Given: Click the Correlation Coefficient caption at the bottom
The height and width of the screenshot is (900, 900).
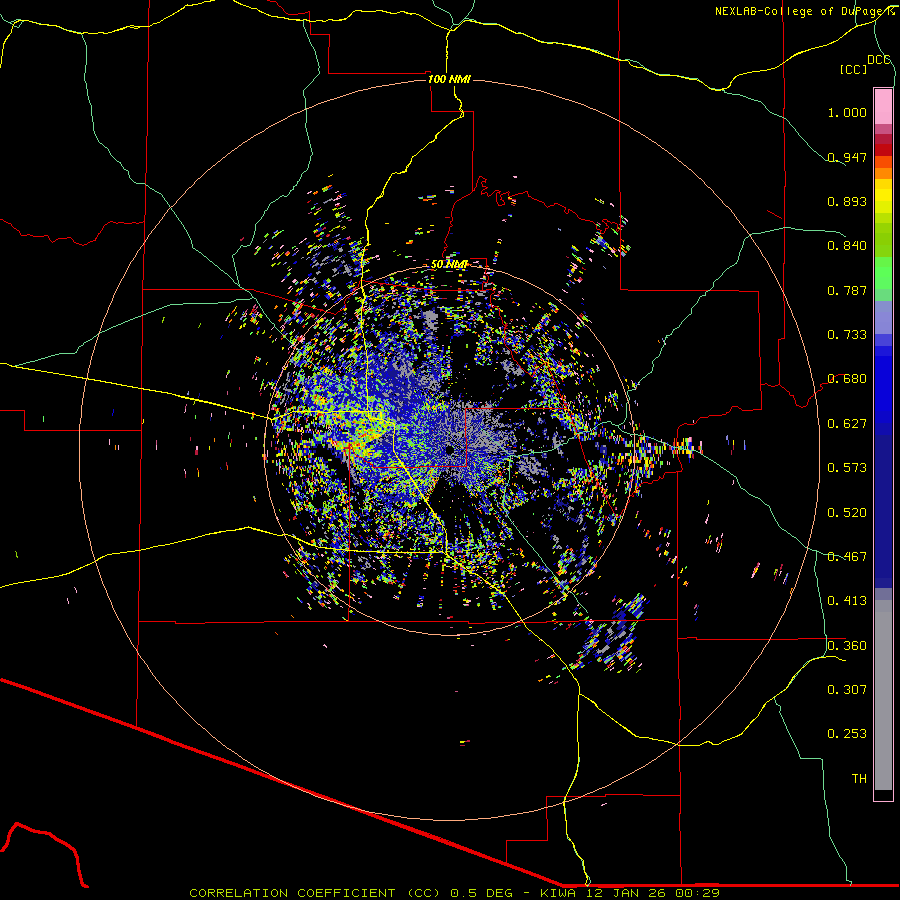Looking at the screenshot, I should [455, 893].
